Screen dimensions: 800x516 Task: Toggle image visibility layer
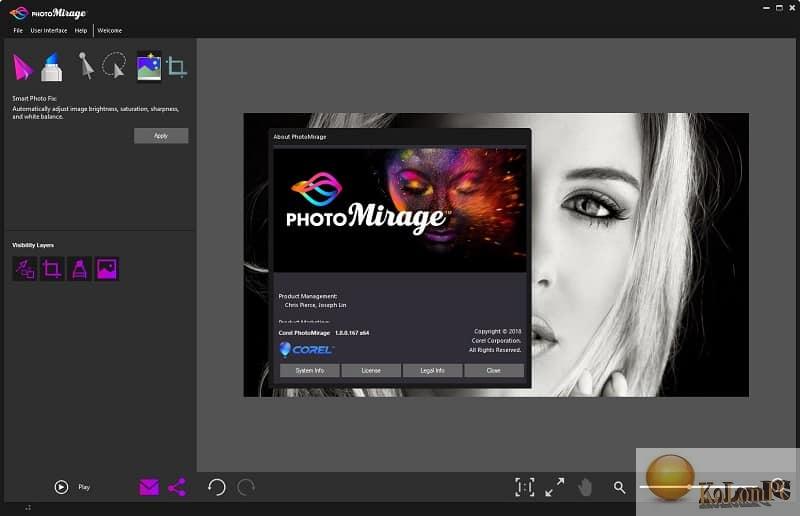point(107,269)
